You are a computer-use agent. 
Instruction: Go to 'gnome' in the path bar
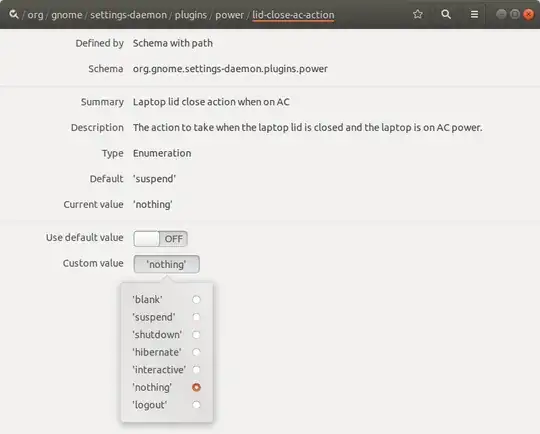pyautogui.click(x=67, y=15)
